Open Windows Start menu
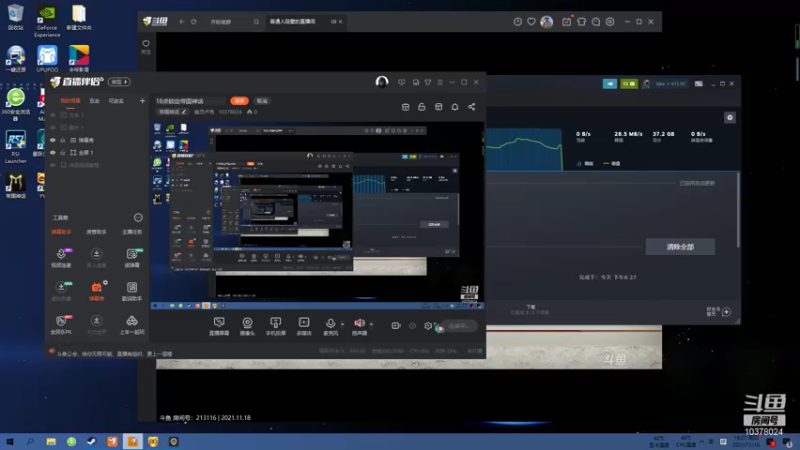Viewport: 800px width, 450px height. (9, 442)
